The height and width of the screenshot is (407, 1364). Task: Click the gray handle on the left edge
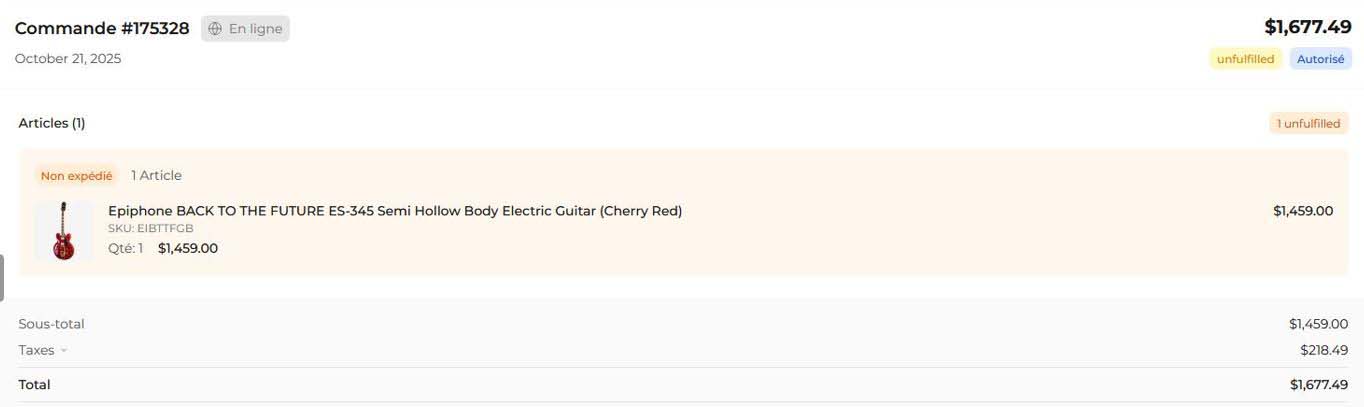tap(2, 278)
